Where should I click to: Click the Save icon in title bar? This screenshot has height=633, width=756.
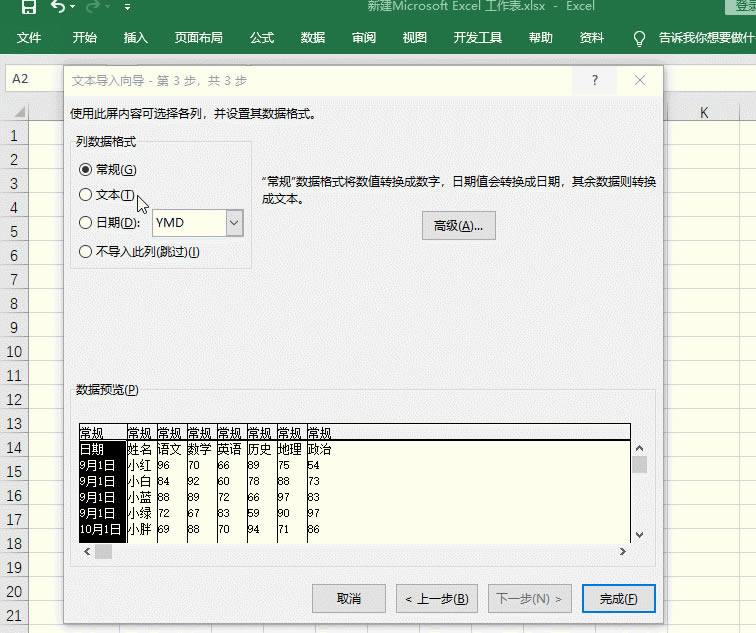point(29,8)
